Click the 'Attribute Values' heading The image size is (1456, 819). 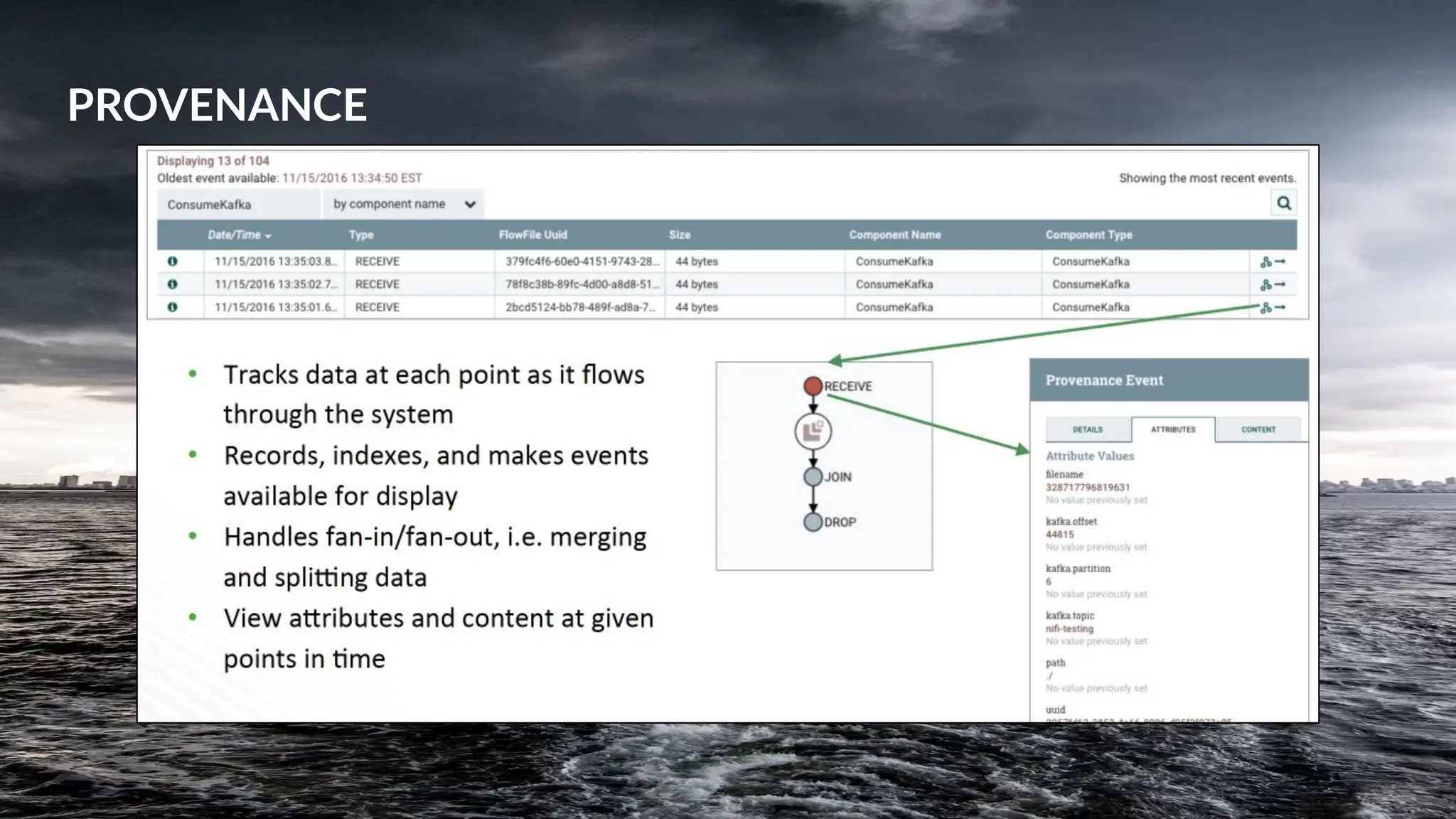pos(1090,456)
